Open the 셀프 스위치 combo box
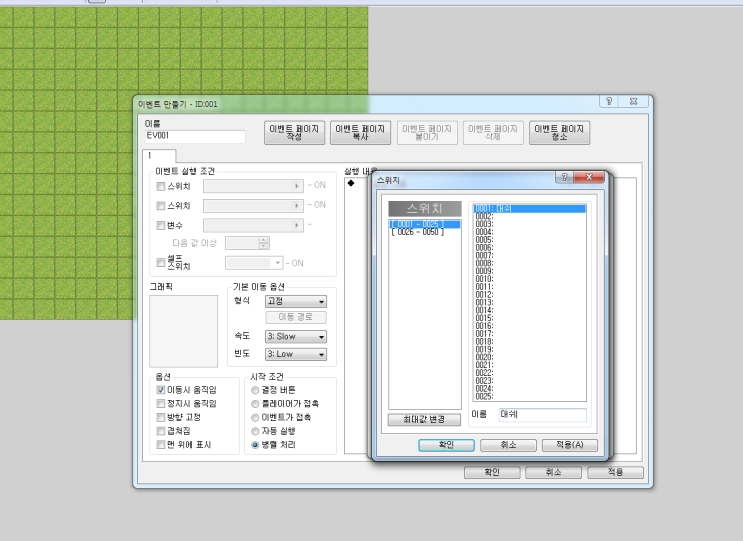Image resolution: width=743 pixels, height=541 pixels. [254, 263]
